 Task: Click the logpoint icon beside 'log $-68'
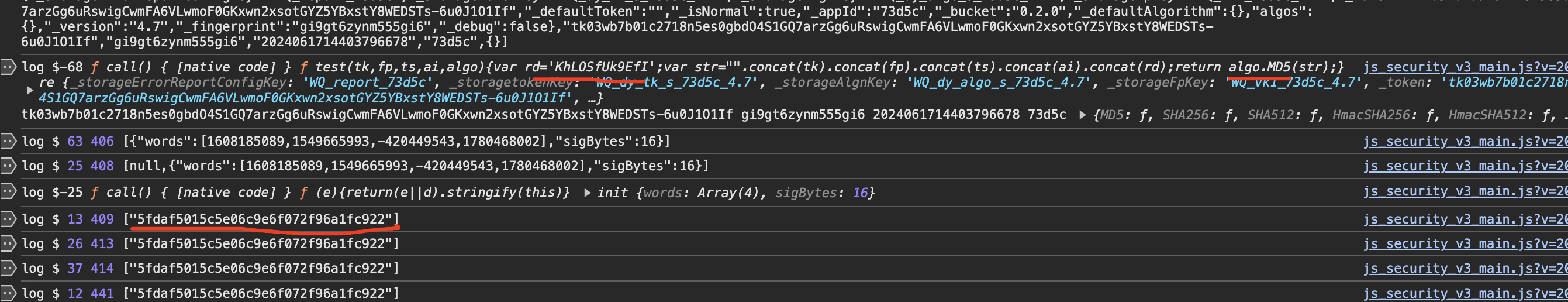pyautogui.click(x=9, y=67)
